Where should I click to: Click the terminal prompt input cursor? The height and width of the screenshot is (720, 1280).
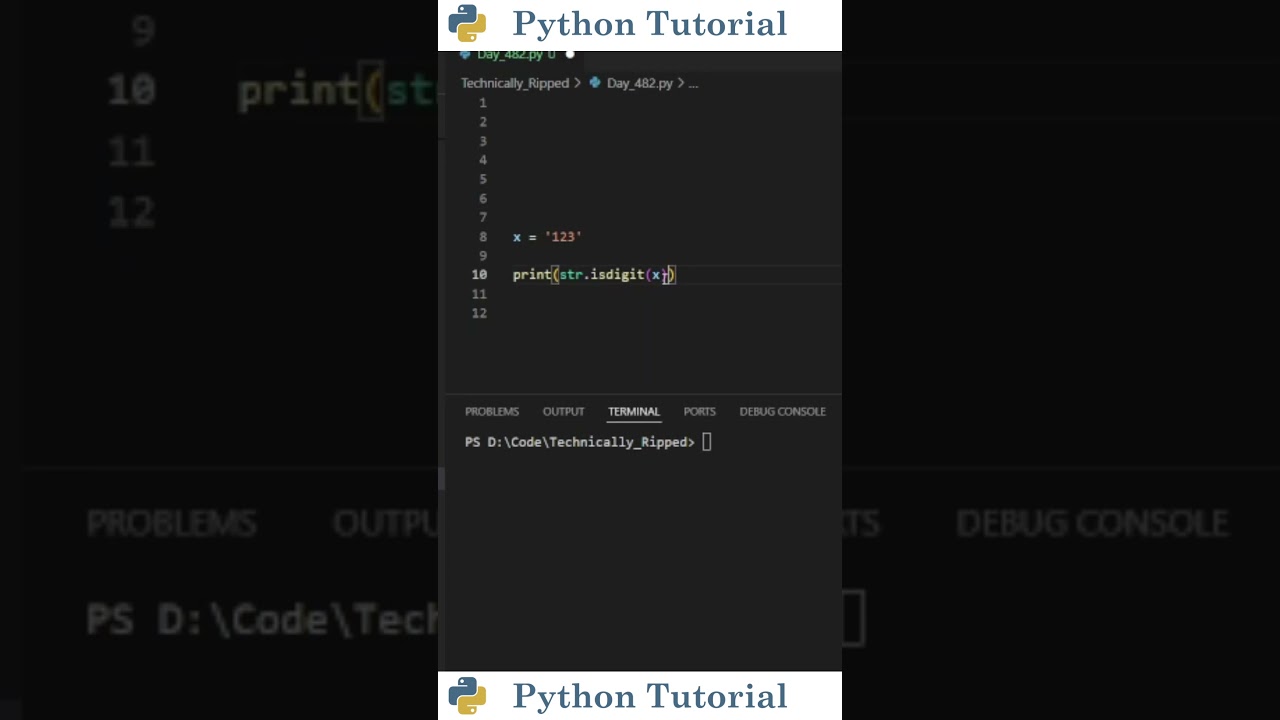(707, 442)
